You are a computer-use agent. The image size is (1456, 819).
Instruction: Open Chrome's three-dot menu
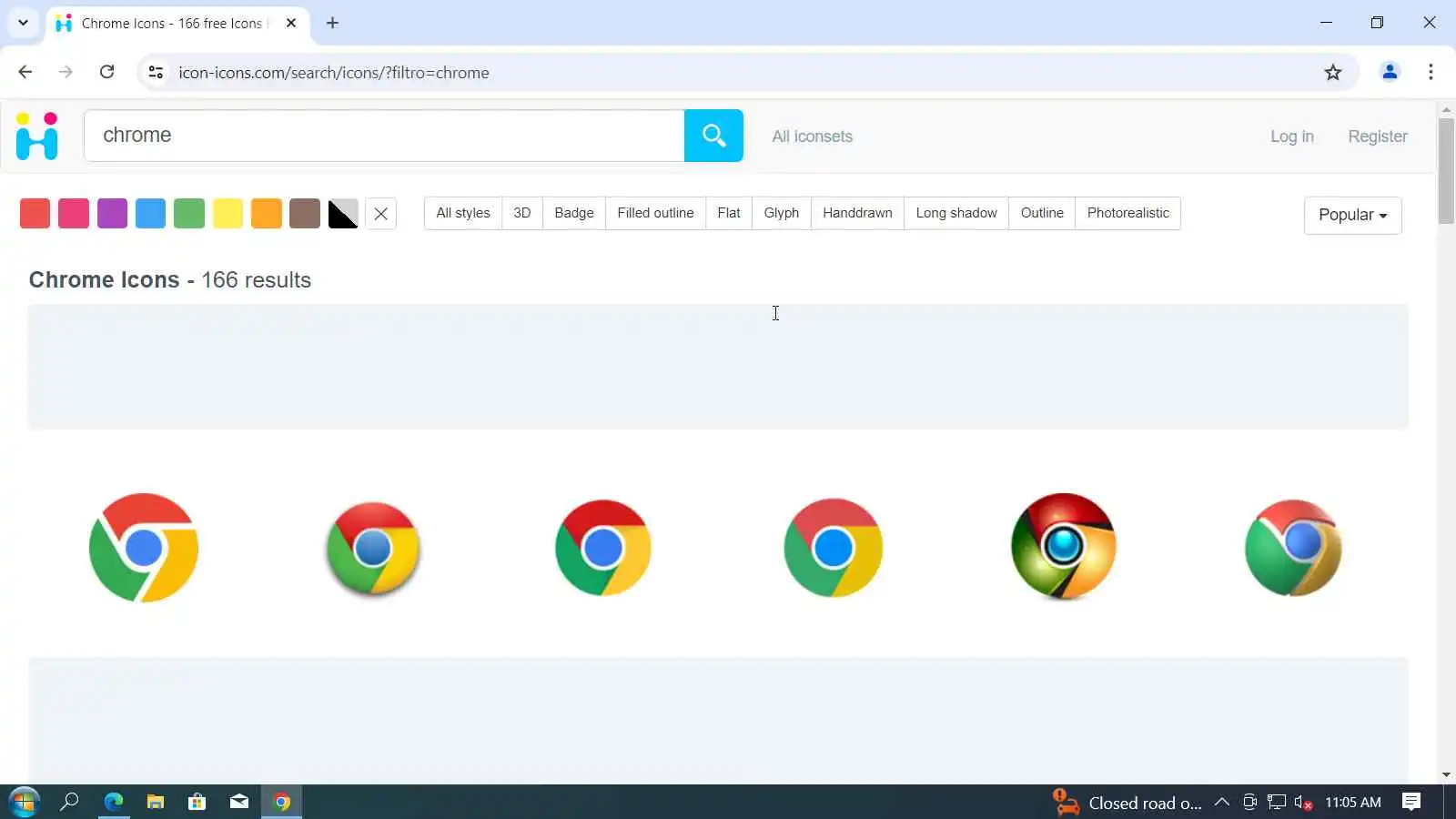tap(1431, 72)
